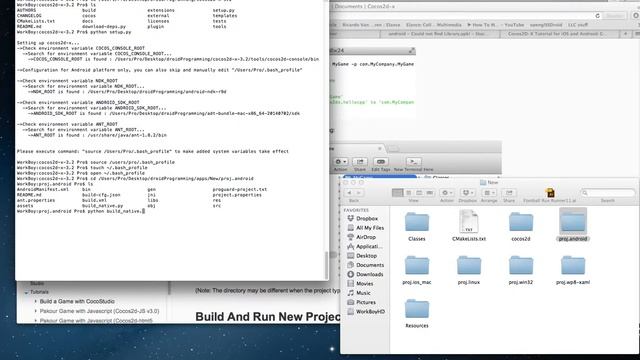Switch to android Could not find Library tab
The height and width of the screenshot is (360, 640).
[x=440, y=34]
